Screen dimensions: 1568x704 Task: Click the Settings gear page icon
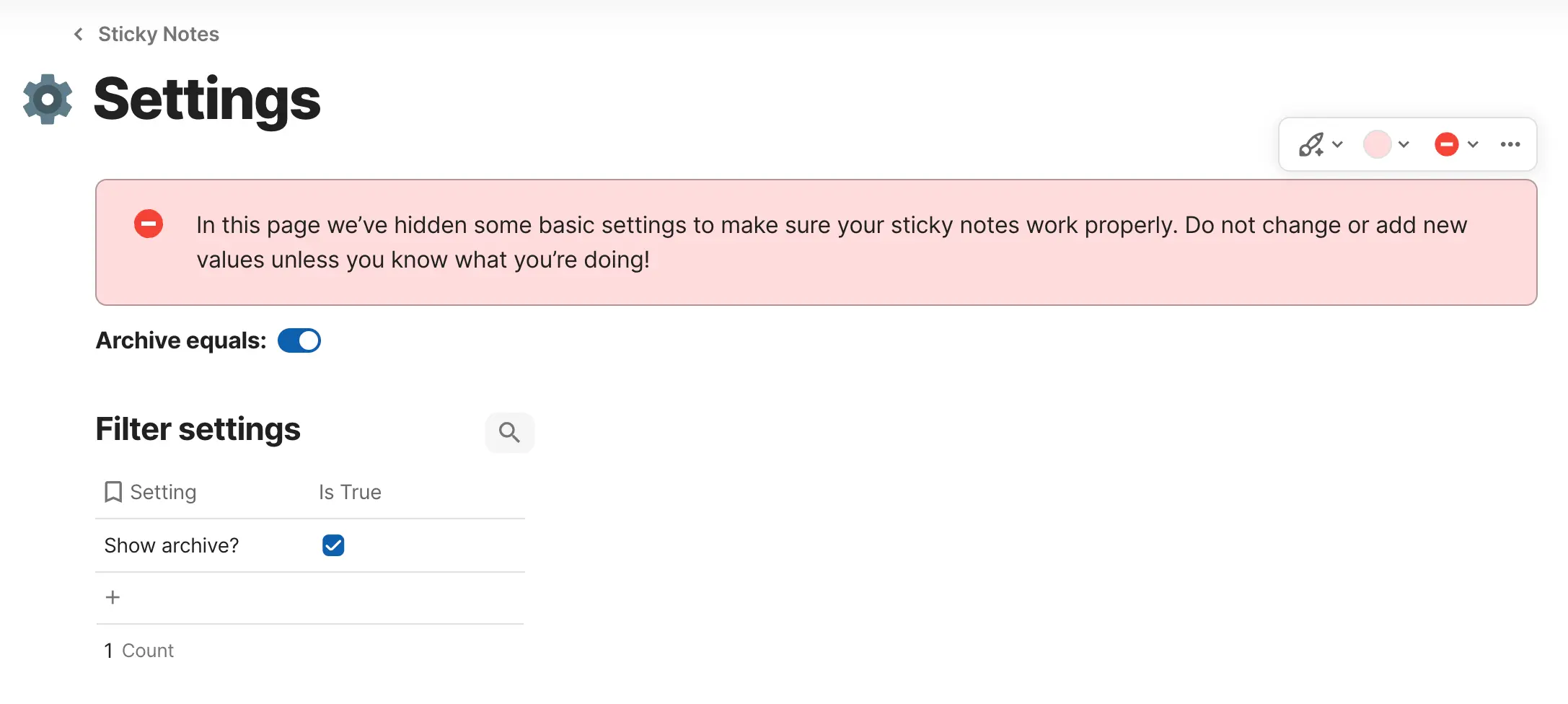point(48,99)
